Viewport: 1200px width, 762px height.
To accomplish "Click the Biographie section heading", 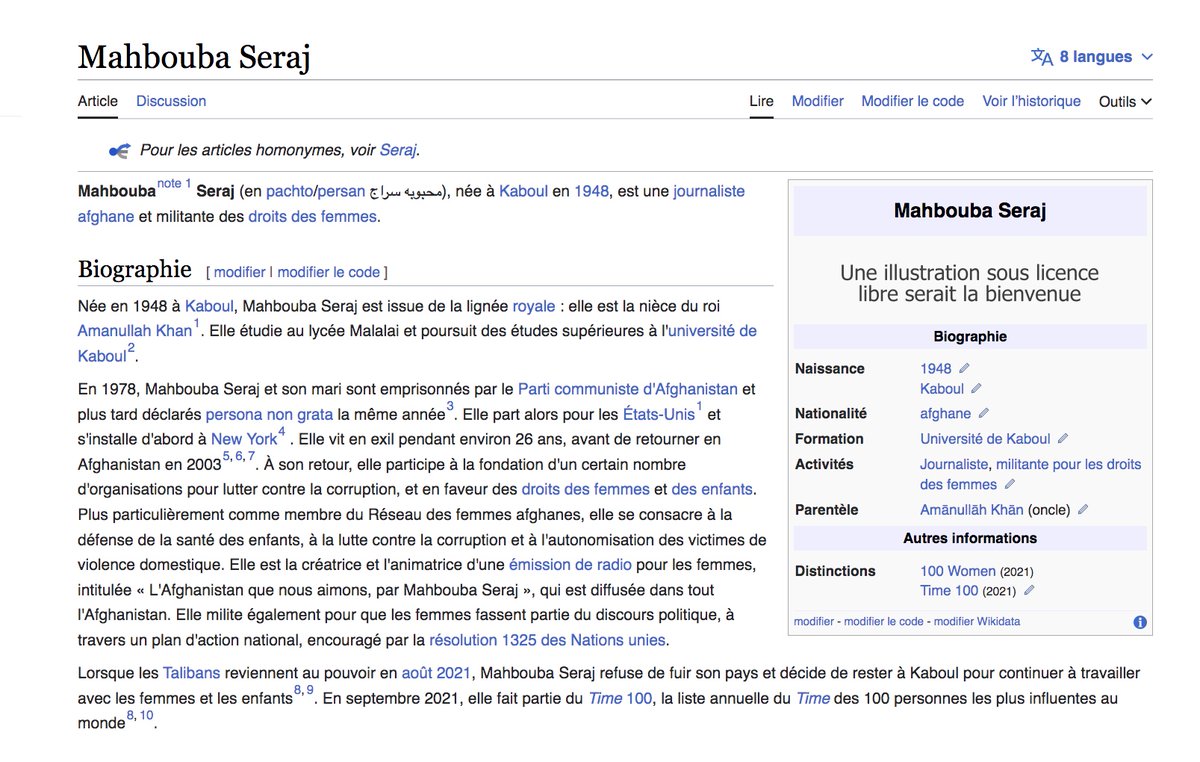I will coord(135,270).
